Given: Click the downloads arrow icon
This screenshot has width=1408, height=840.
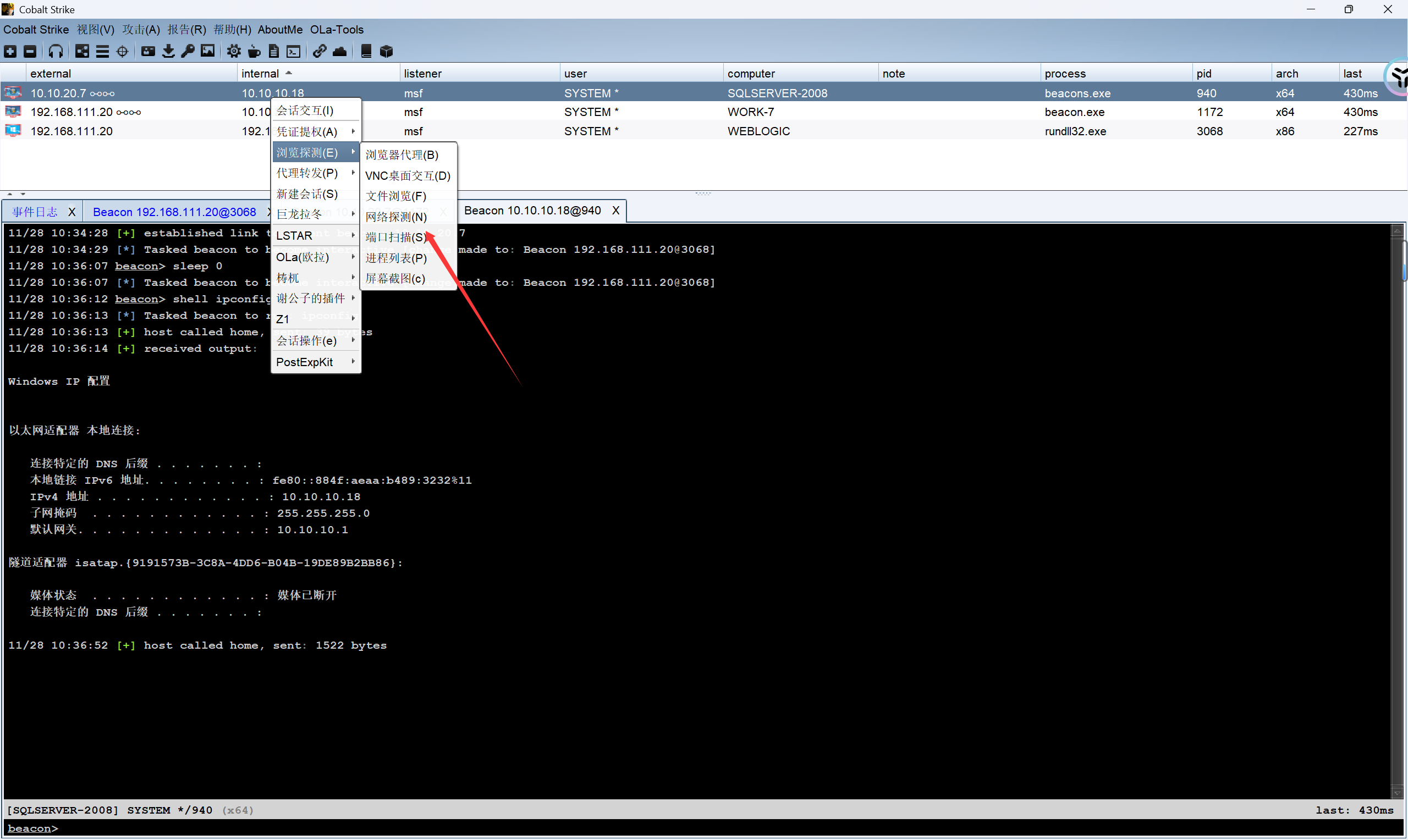Looking at the screenshot, I should tap(168, 52).
